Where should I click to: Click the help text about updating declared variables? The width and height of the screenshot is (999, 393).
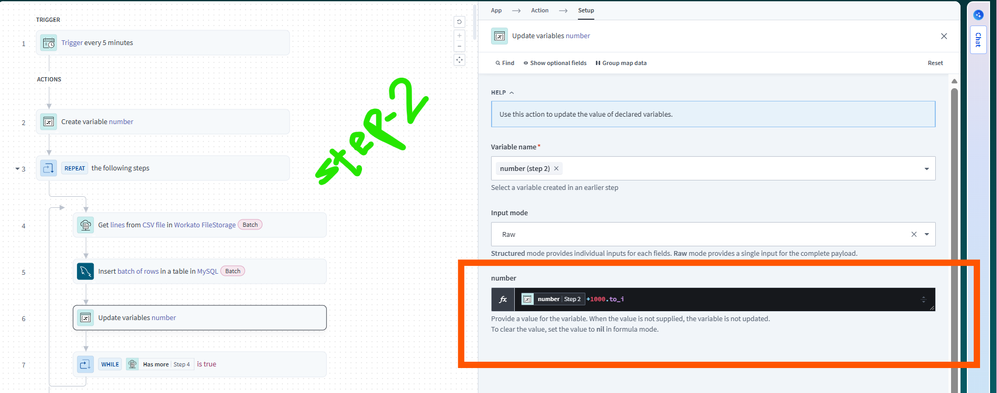tap(586, 115)
